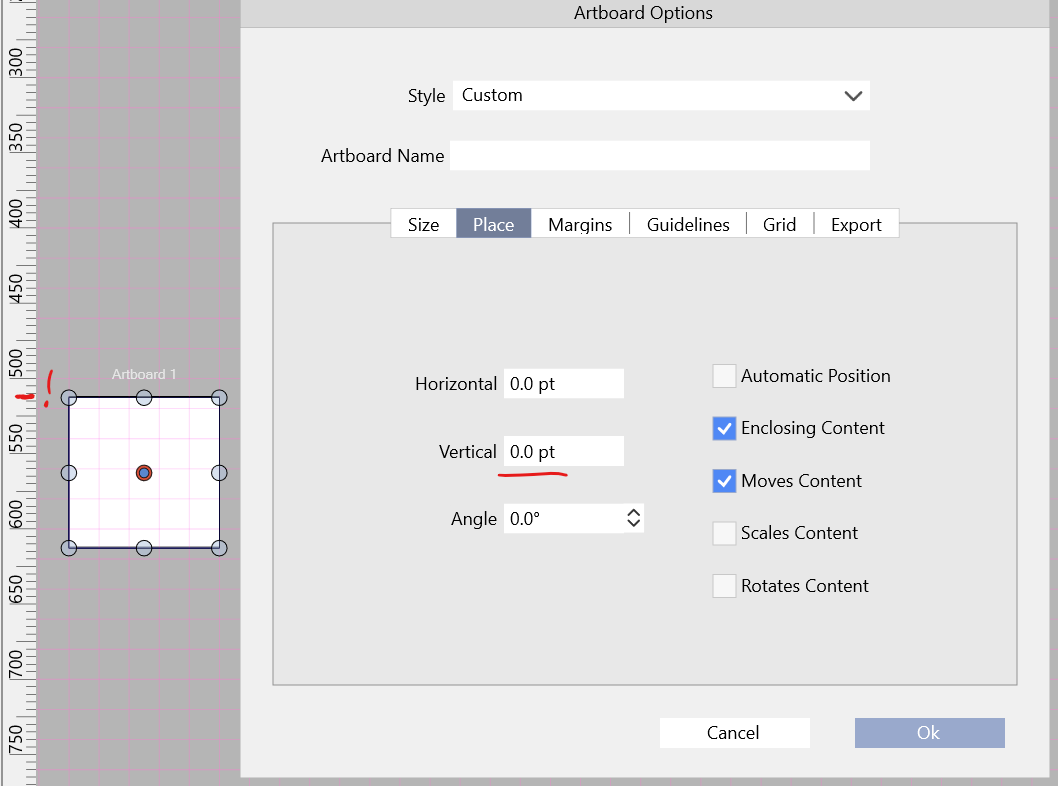Disable the Moves Content checkbox
Screen dimensions: 1058x786
(x=724, y=481)
